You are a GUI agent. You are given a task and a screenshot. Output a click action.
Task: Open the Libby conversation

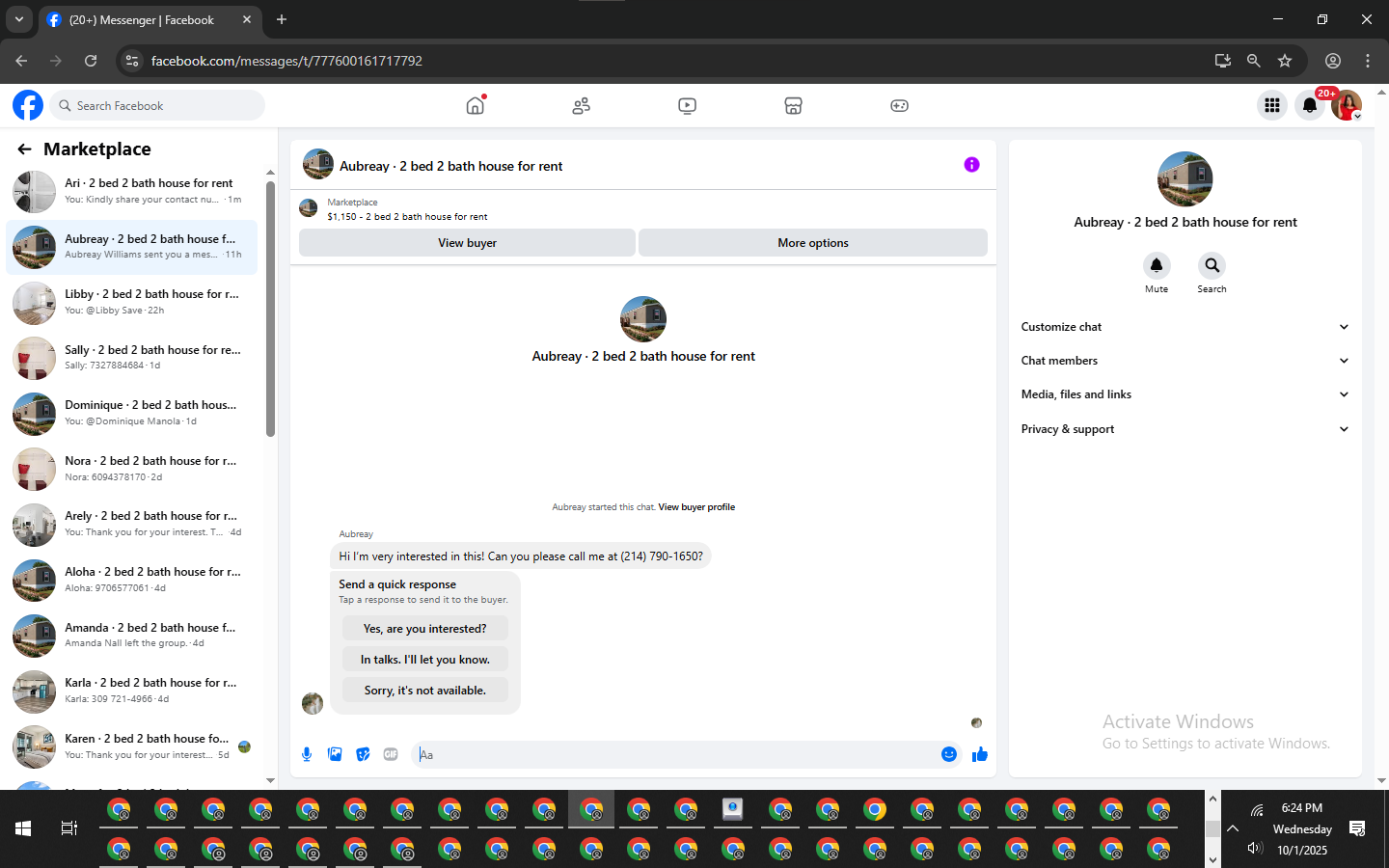(x=132, y=302)
